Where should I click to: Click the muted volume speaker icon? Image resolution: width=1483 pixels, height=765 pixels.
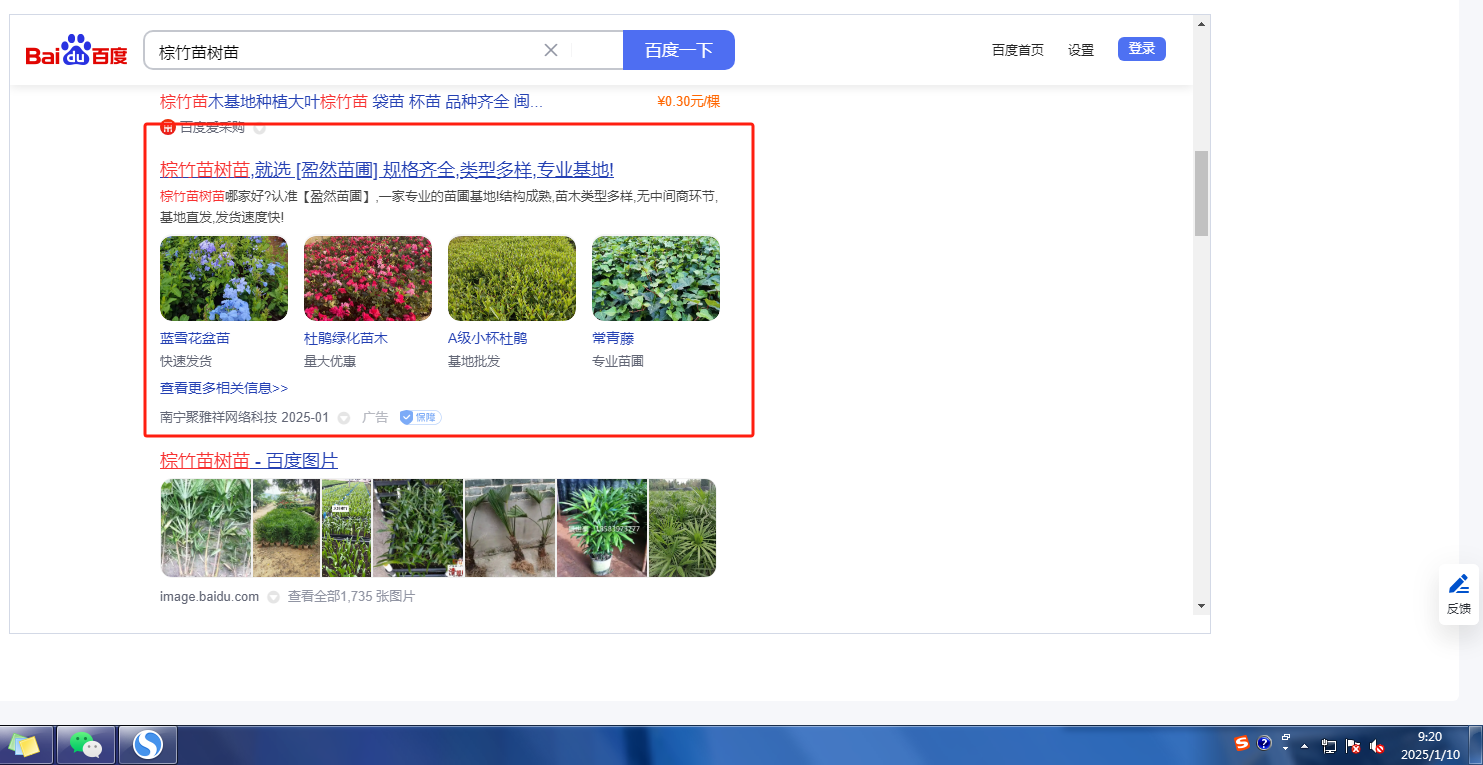(x=1378, y=746)
